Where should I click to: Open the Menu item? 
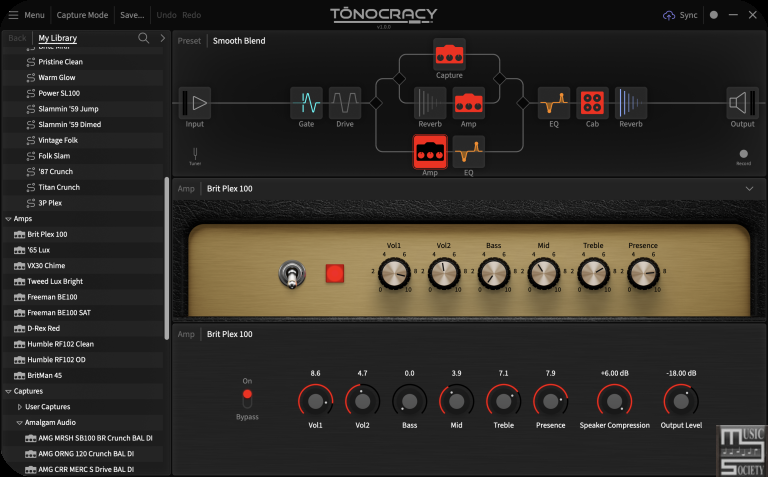(34, 15)
